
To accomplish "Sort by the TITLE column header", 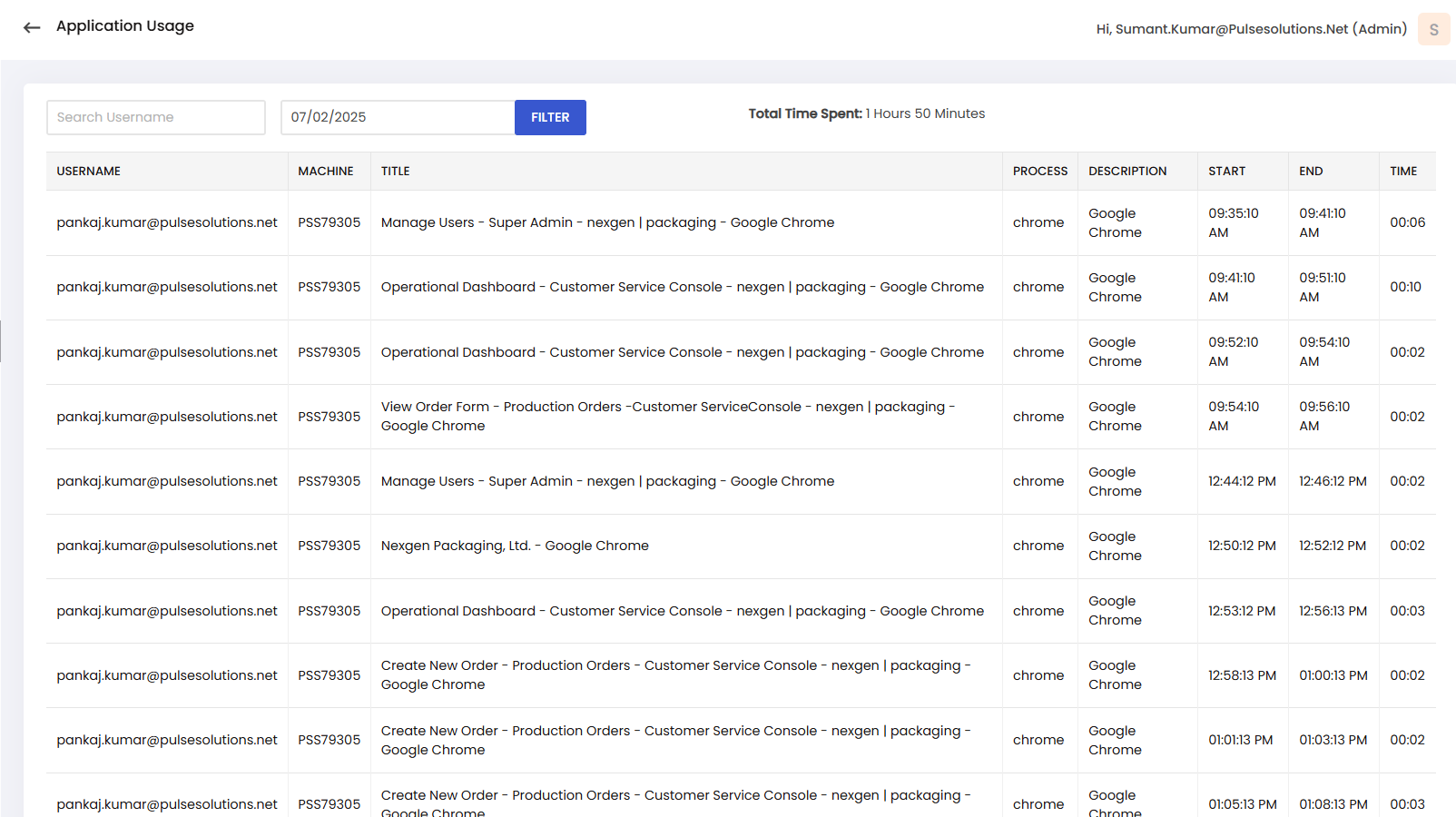I will pyautogui.click(x=396, y=171).
